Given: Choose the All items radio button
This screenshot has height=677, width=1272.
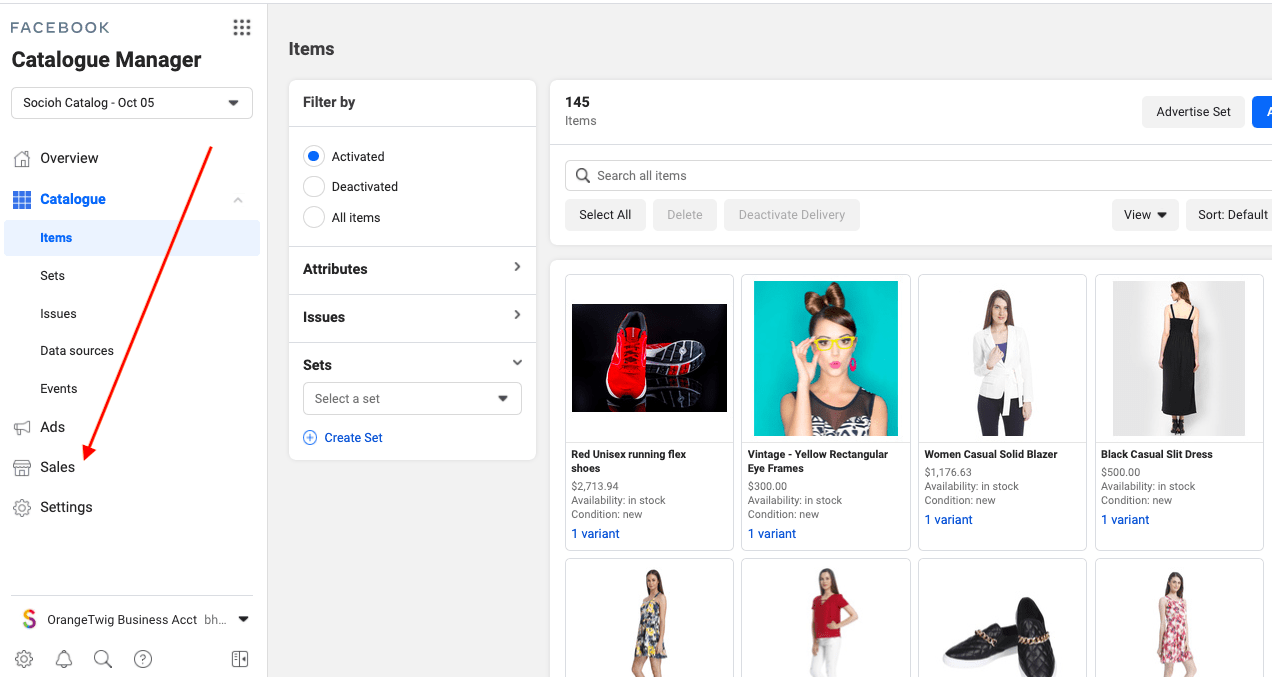Looking at the screenshot, I should click(x=314, y=217).
